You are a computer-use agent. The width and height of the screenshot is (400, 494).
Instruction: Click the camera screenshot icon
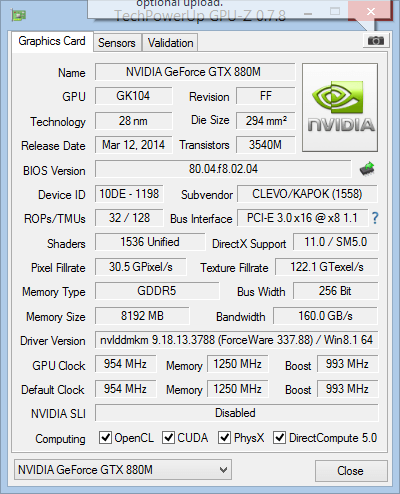pos(376,41)
